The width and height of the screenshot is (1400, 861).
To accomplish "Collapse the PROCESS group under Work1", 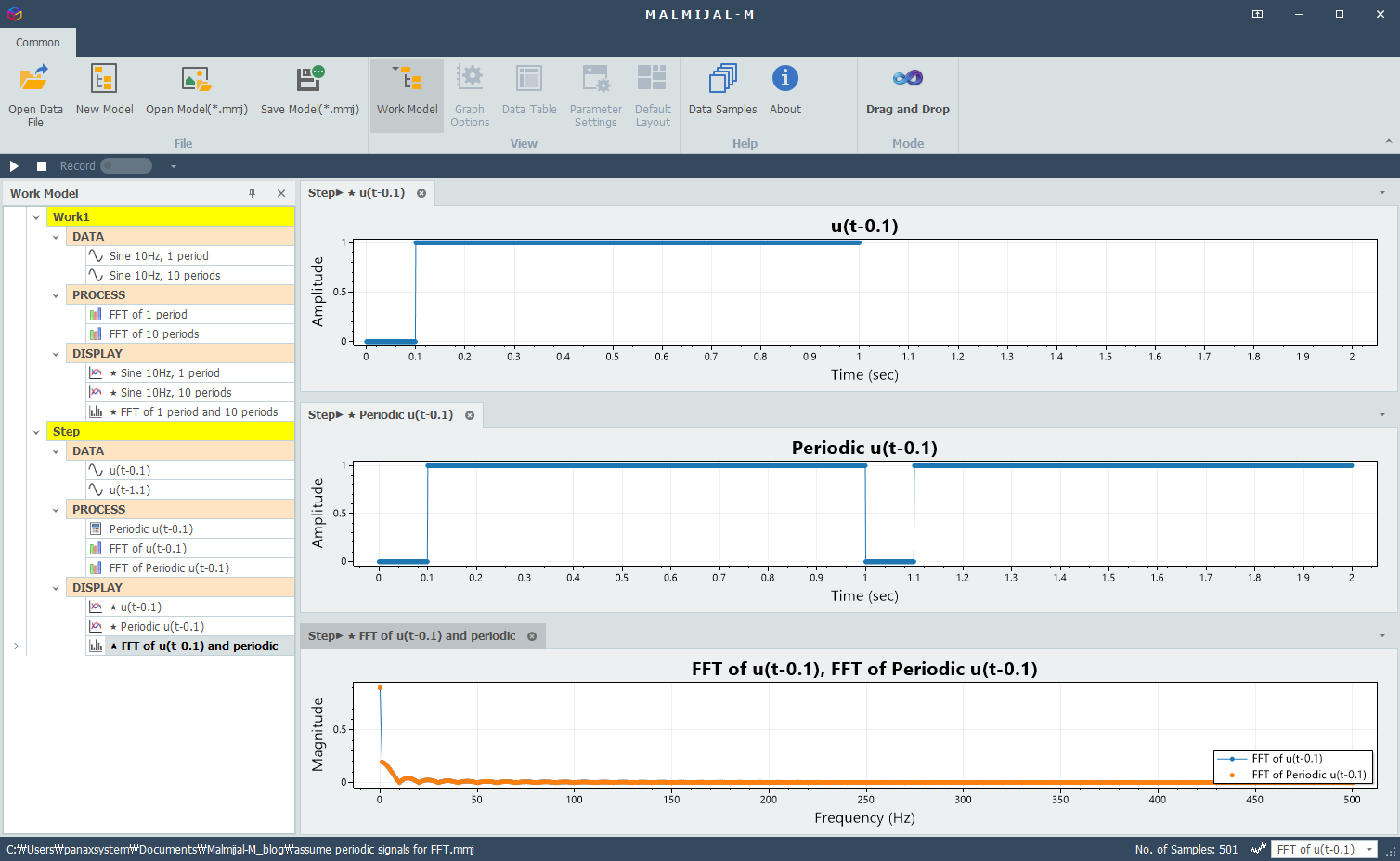I will 56,295.
